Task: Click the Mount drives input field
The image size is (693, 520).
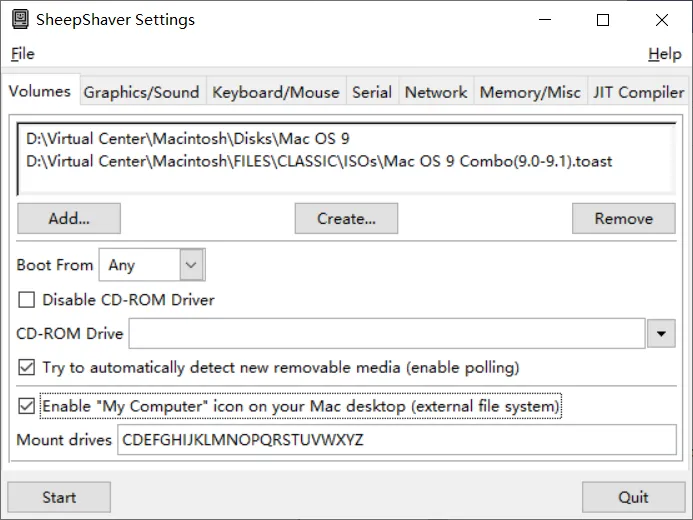Action: pyautogui.click(x=396, y=440)
